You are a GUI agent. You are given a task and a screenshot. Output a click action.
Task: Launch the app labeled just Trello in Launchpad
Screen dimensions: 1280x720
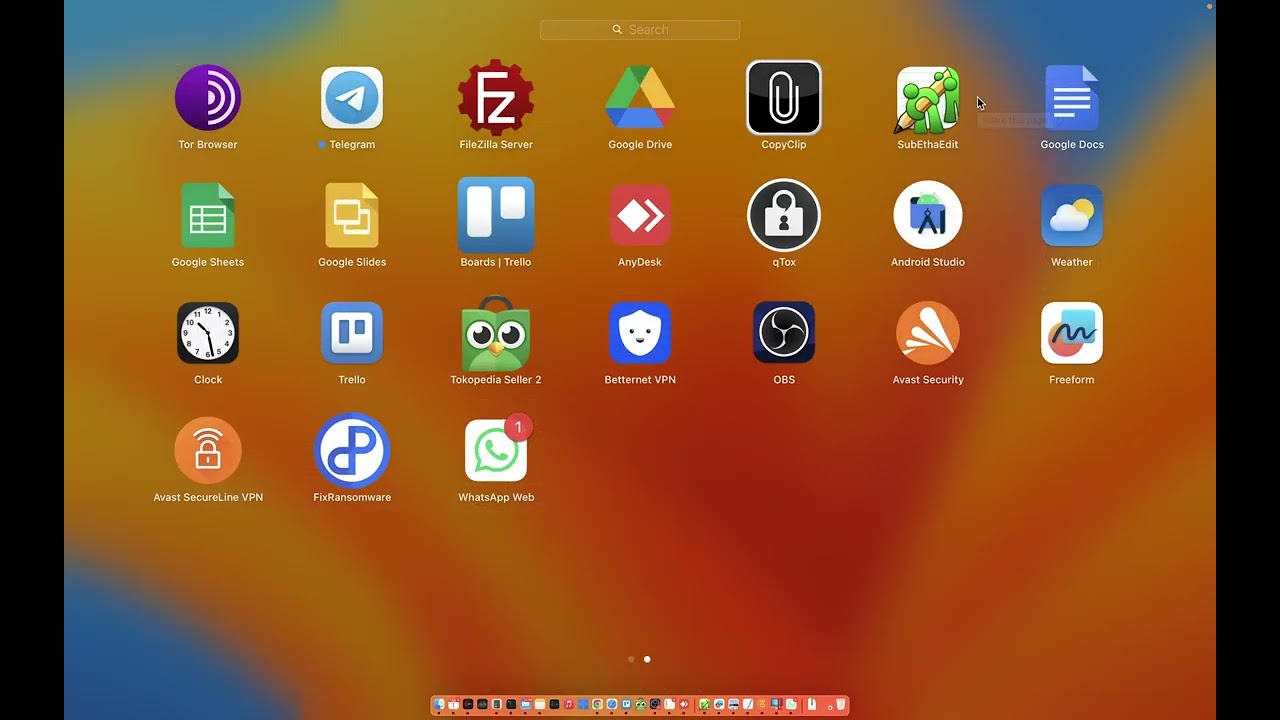click(x=352, y=333)
